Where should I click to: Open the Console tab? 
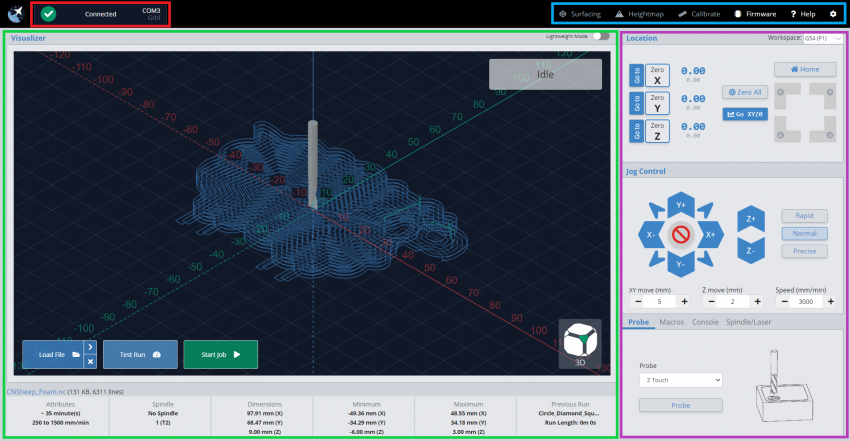[x=705, y=322]
